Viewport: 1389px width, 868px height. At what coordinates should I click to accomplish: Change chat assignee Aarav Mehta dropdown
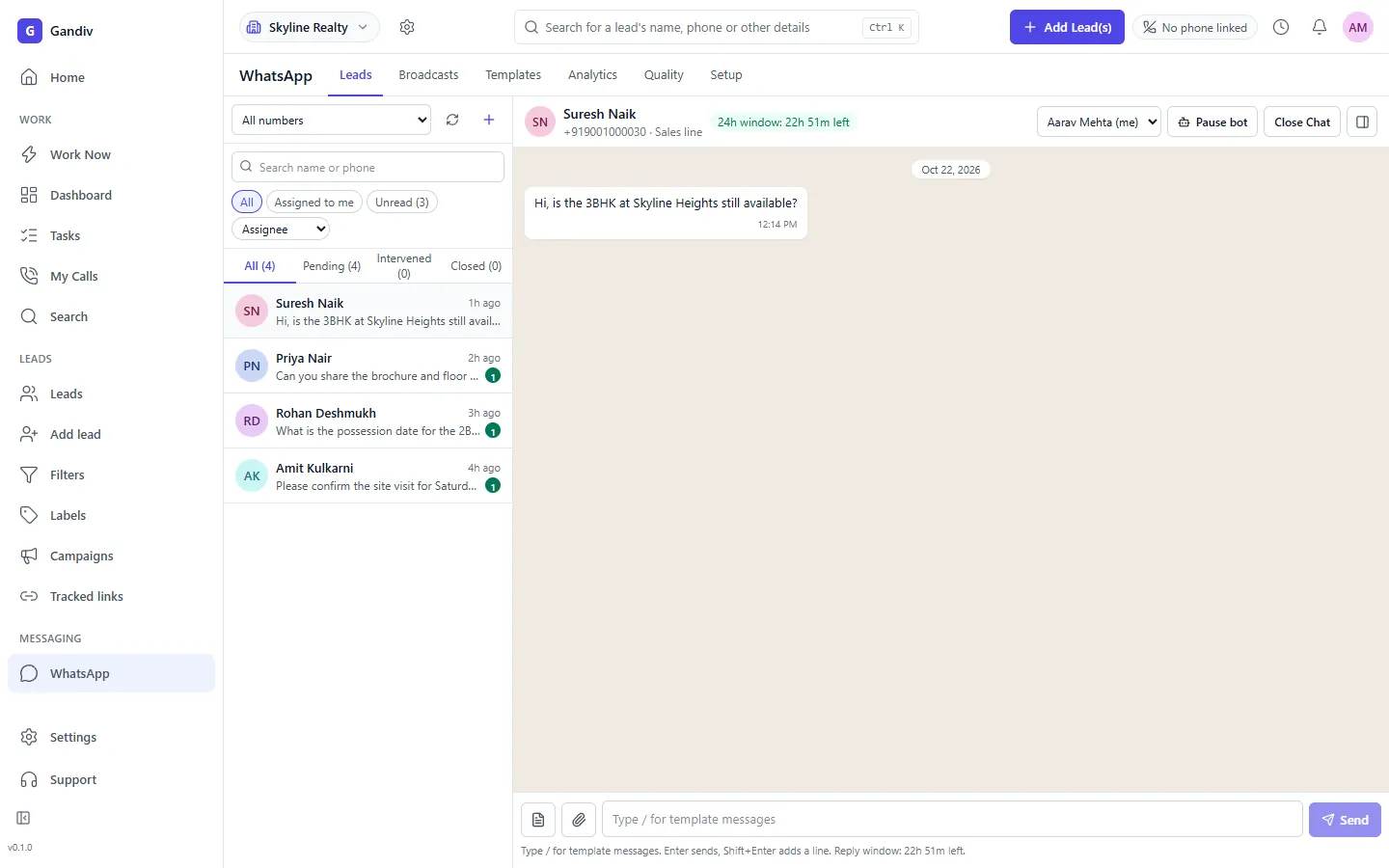(1099, 122)
